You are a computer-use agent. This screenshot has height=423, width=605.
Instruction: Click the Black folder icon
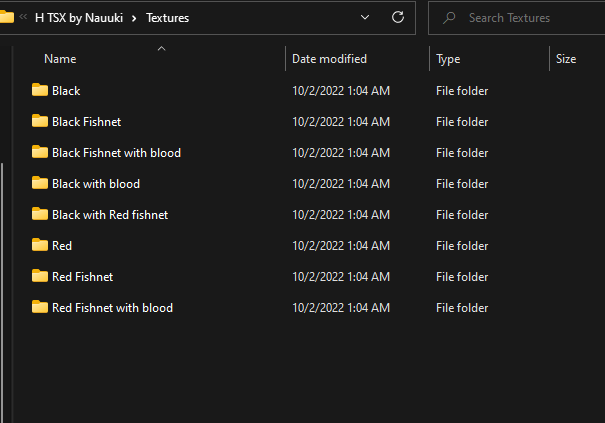pos(40,90)
